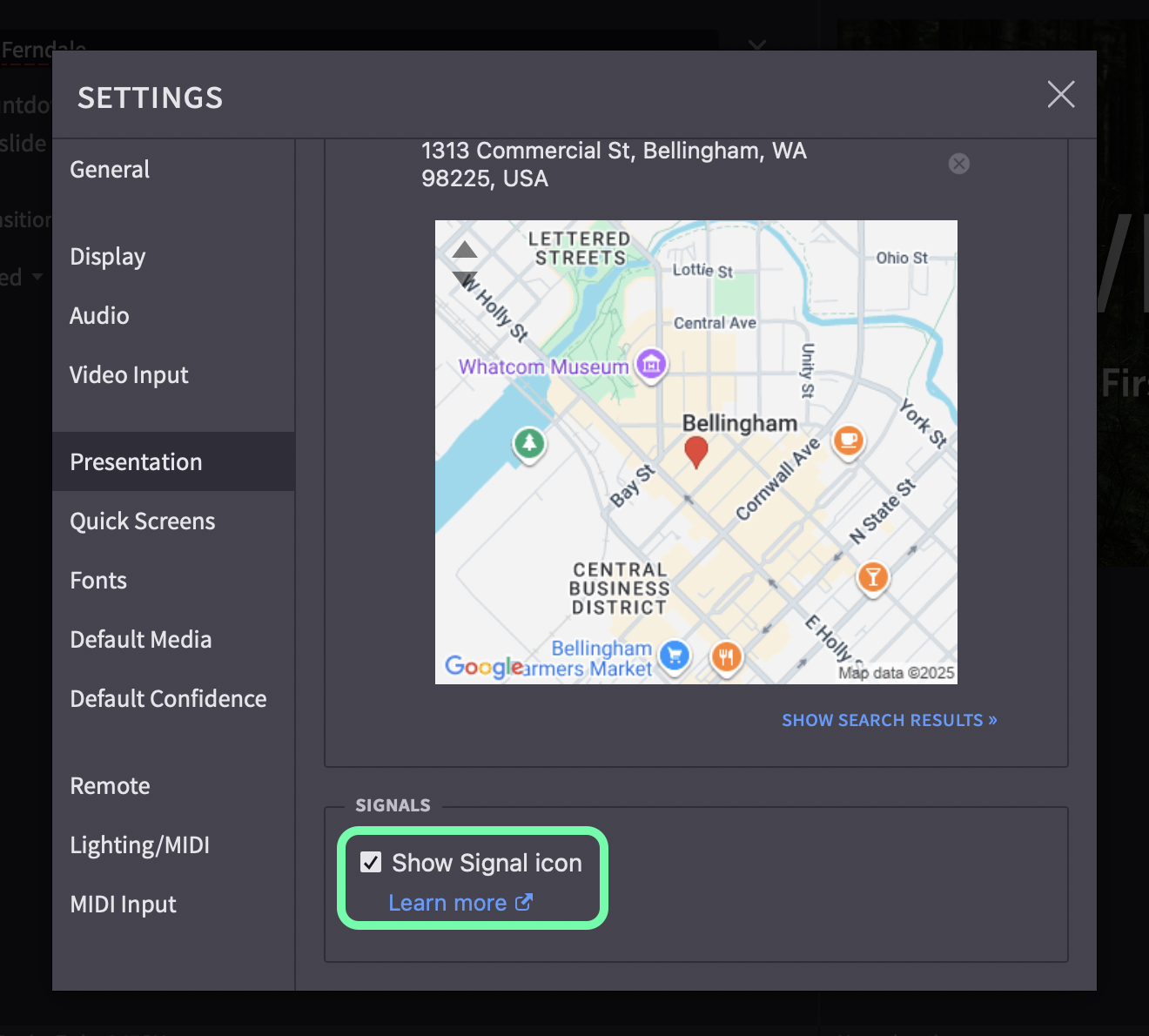Click the address text 1313 Commercial St
This screenshot has width=1149, height=1036.
[x=614, y=164]
